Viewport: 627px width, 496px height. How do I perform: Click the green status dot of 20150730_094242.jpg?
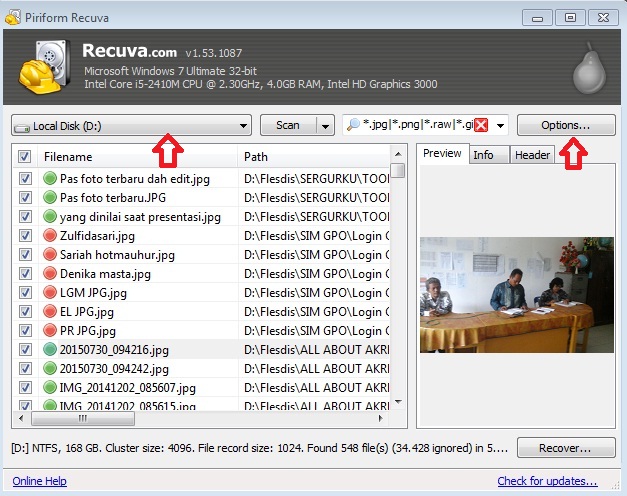click(50, 368)
